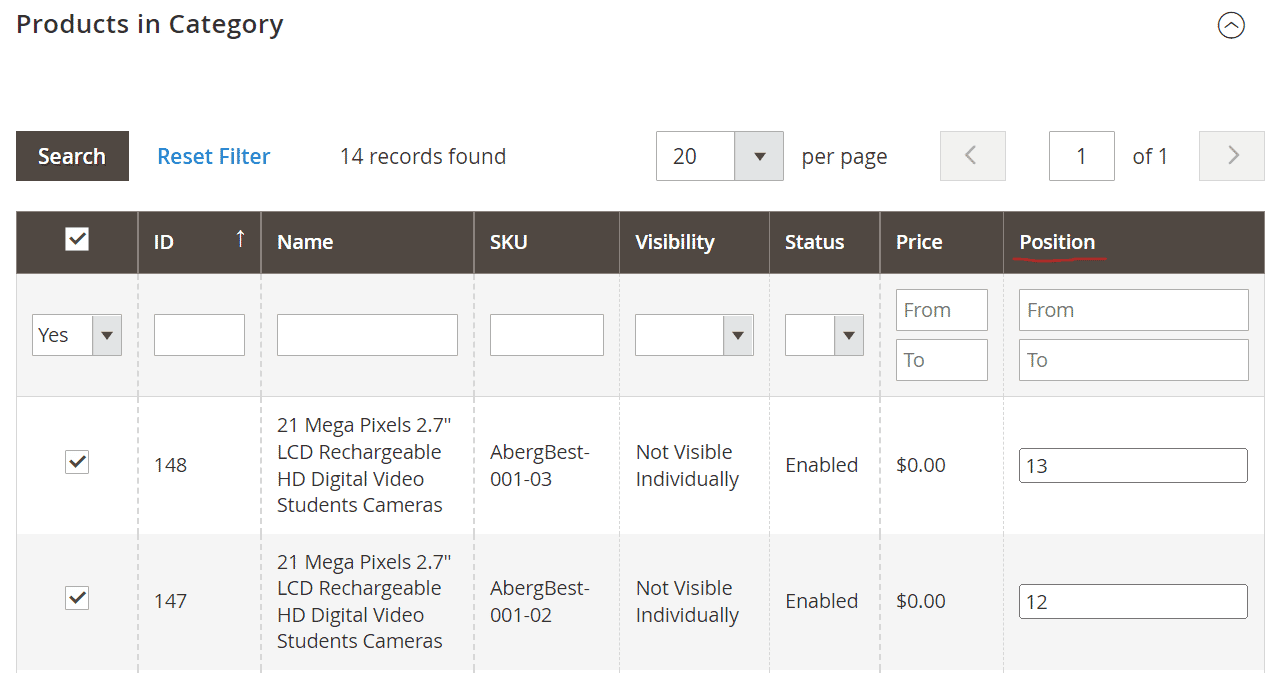Click Enabled status in row 148

[x=822, y=465]
